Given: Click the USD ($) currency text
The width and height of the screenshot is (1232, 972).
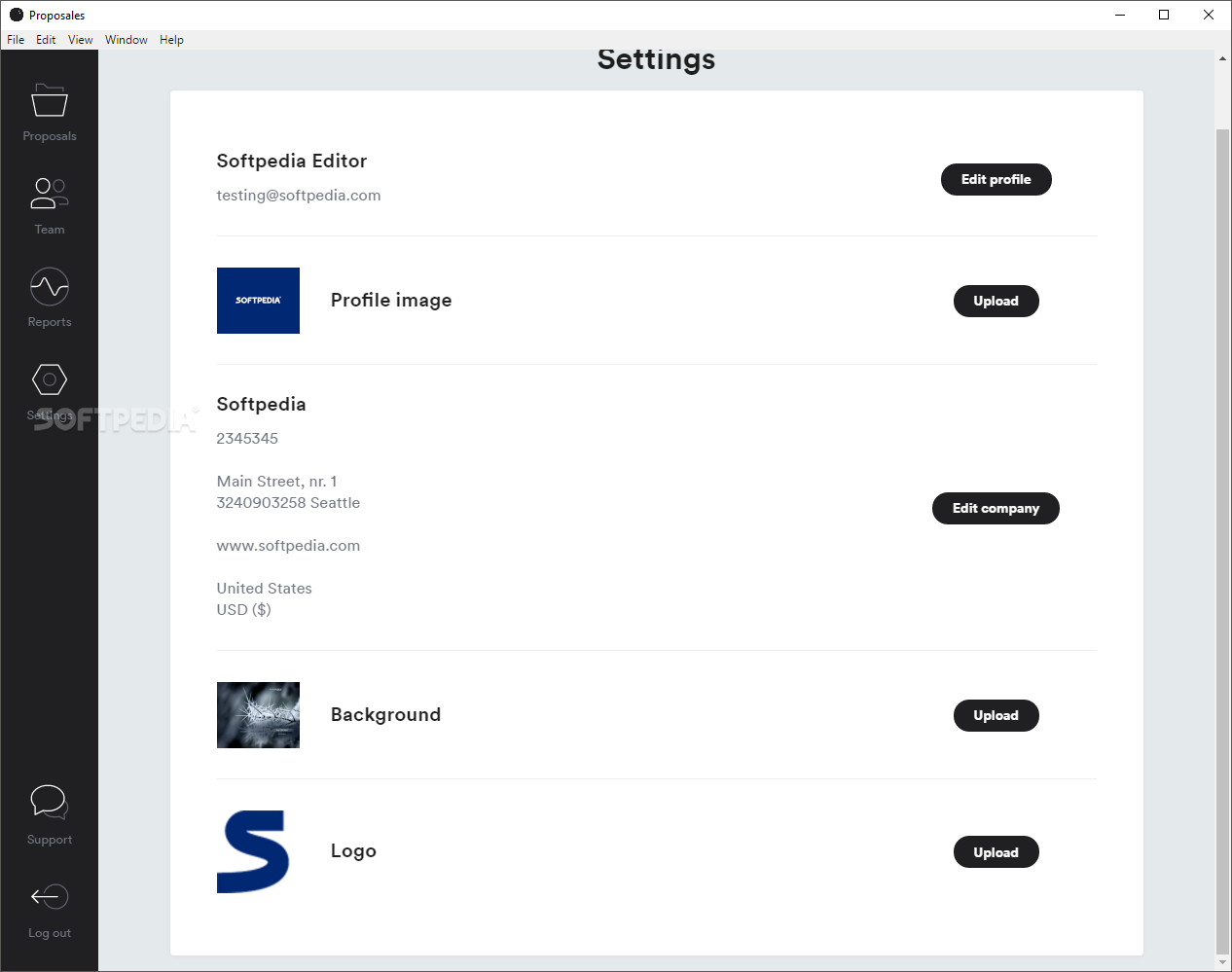Looking at the screenshot, I should 243,610.
